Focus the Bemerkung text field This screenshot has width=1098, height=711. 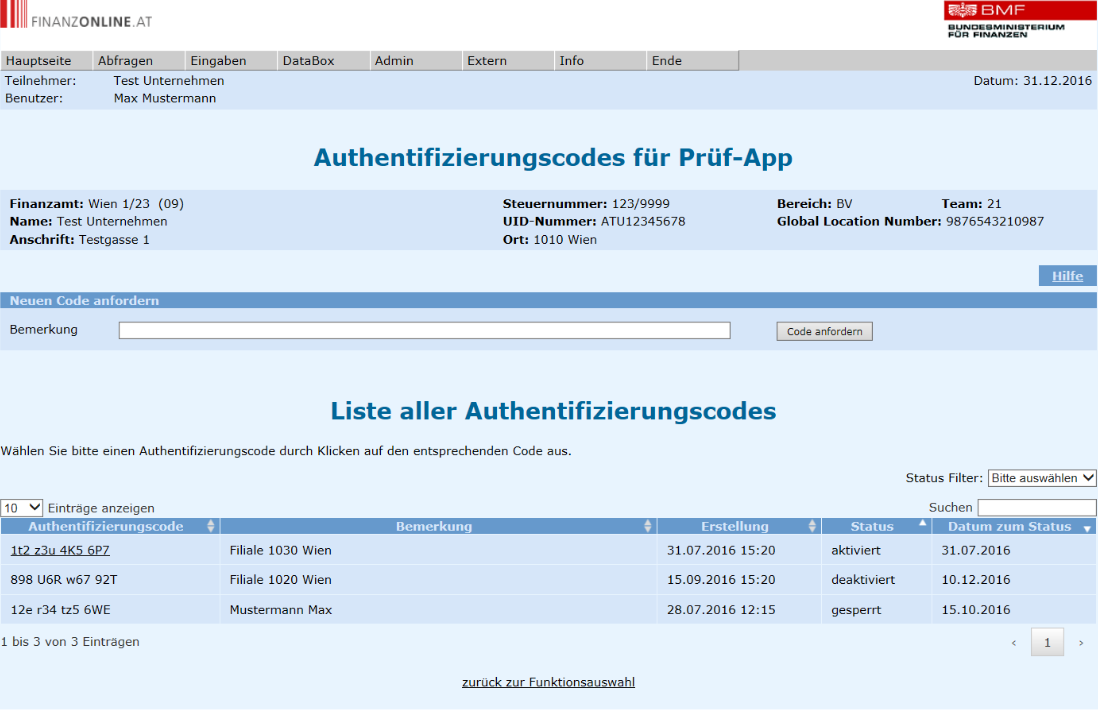pos(424,331)
